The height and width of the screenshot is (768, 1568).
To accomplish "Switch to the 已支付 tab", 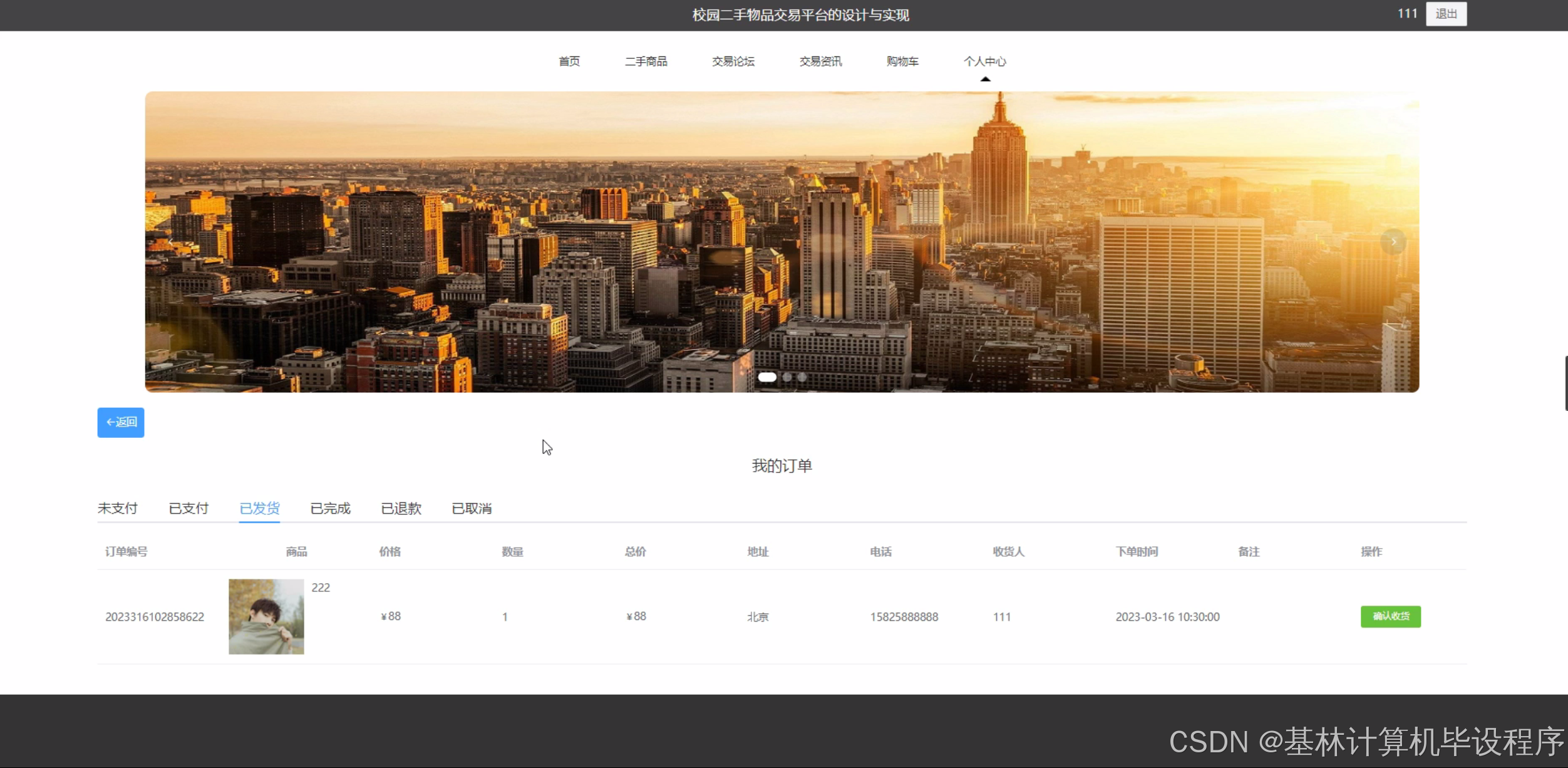I will pos(188,508).
